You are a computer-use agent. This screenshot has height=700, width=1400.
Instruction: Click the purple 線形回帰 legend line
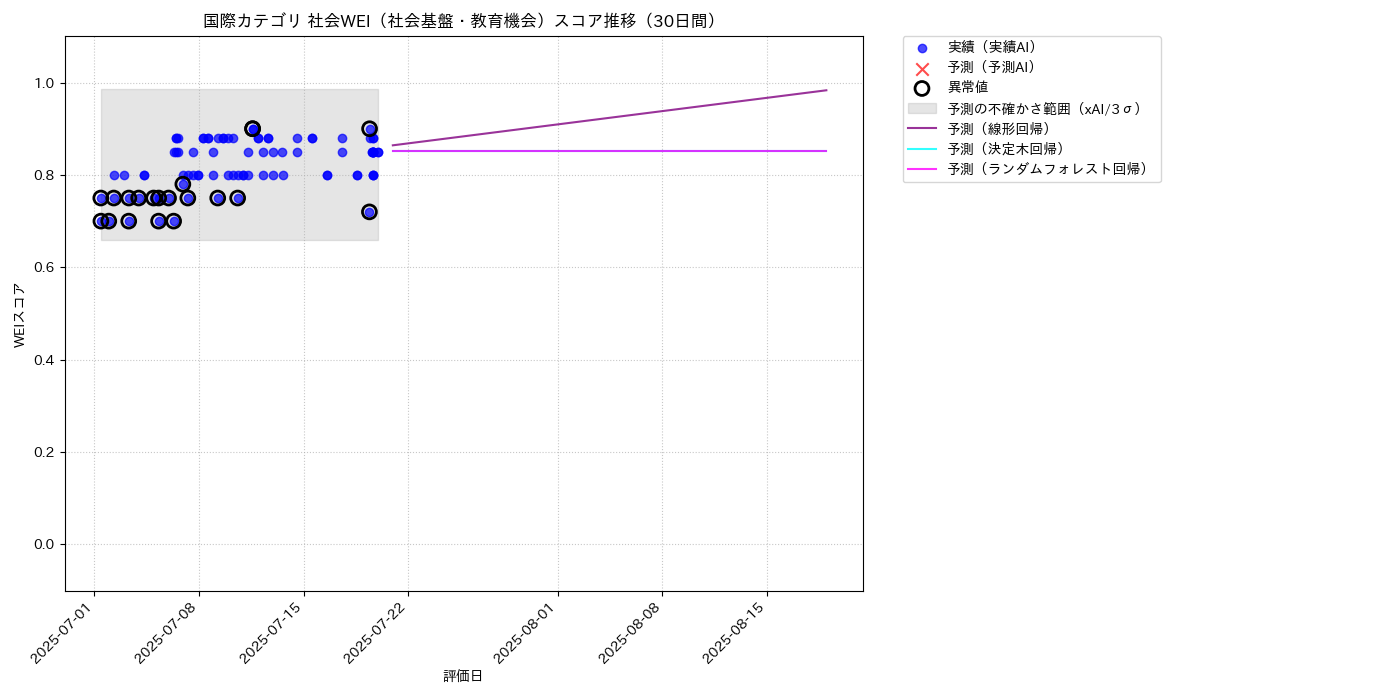coord(922,129)
